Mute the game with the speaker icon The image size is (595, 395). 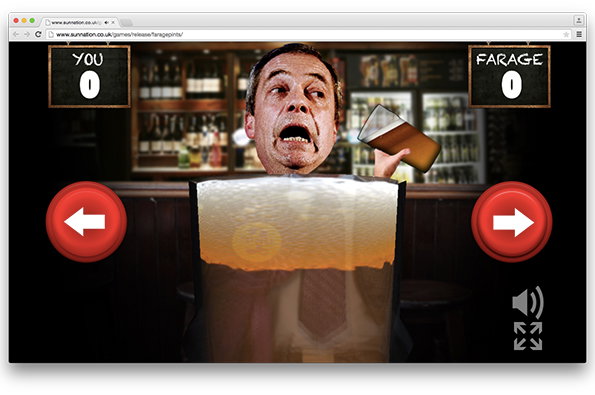pos(528,302)
